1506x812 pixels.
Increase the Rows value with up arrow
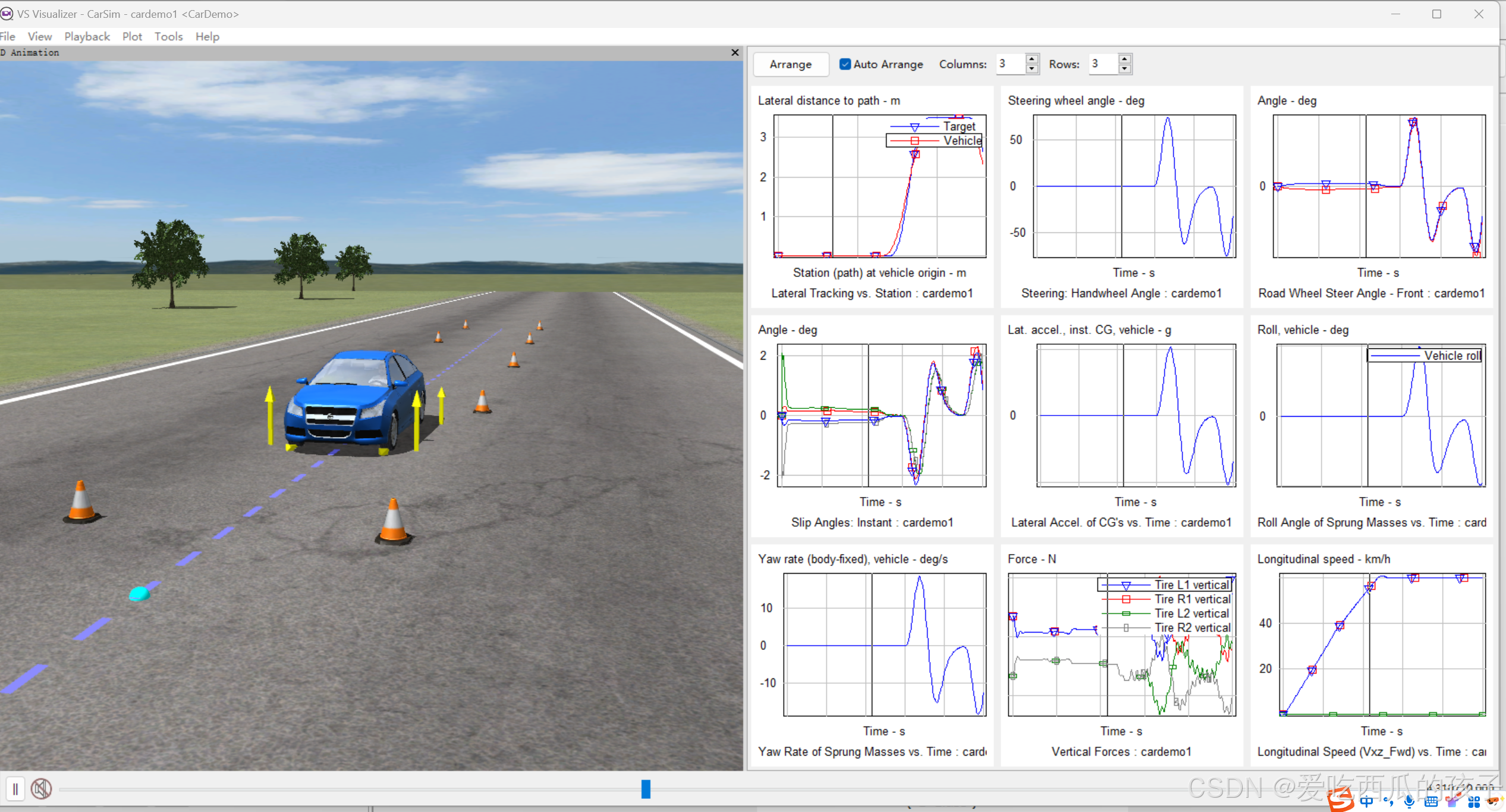[x=1124, y=59]
